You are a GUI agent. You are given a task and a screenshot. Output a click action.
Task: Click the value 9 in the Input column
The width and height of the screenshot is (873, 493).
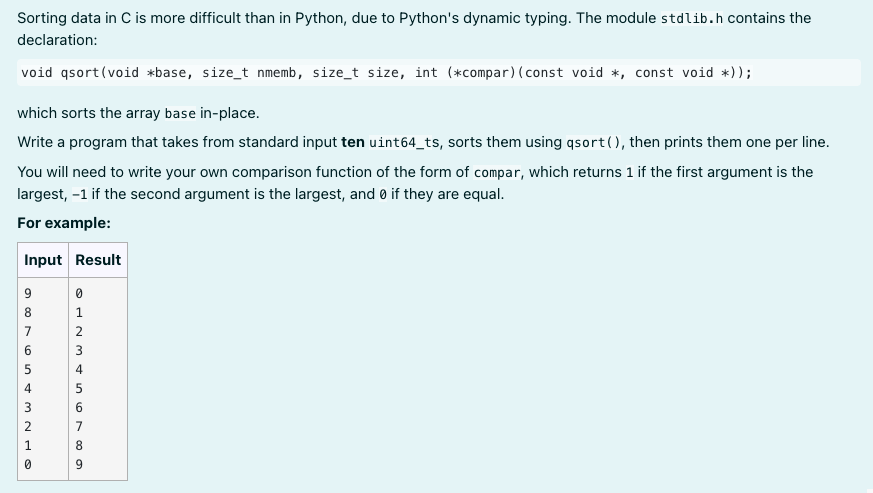[28, 294]
